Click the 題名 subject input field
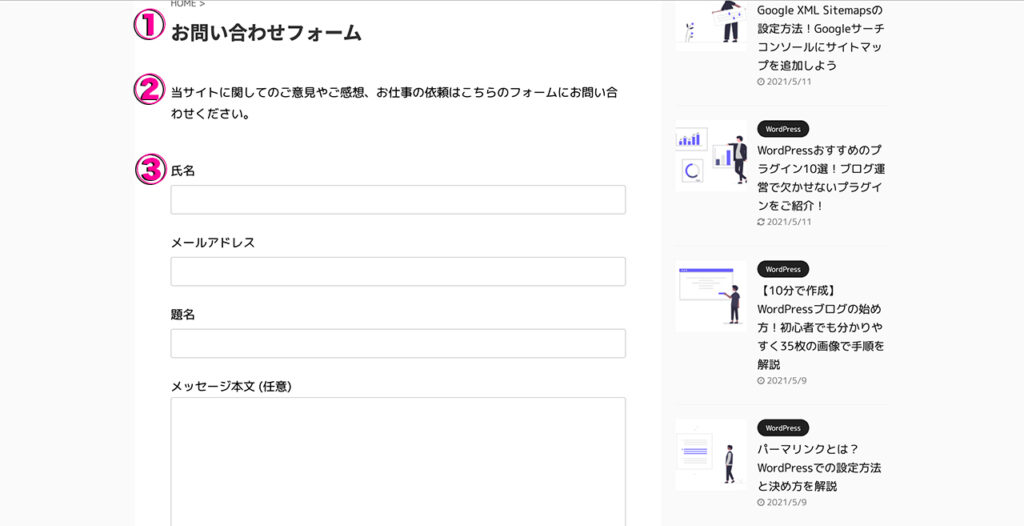This screenshot has width=1024, height=526. coord(398,343)
